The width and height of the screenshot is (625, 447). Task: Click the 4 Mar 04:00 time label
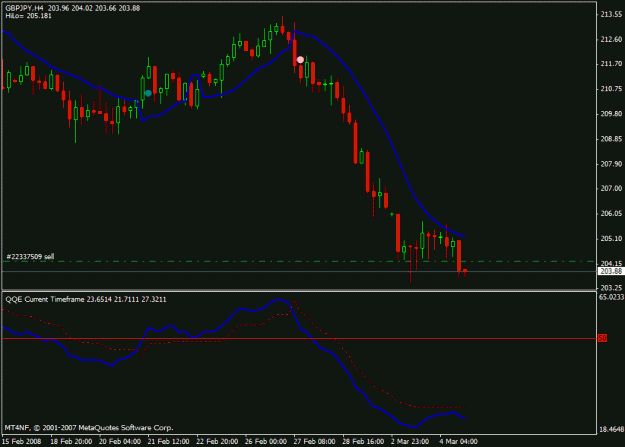coord(458,441)
